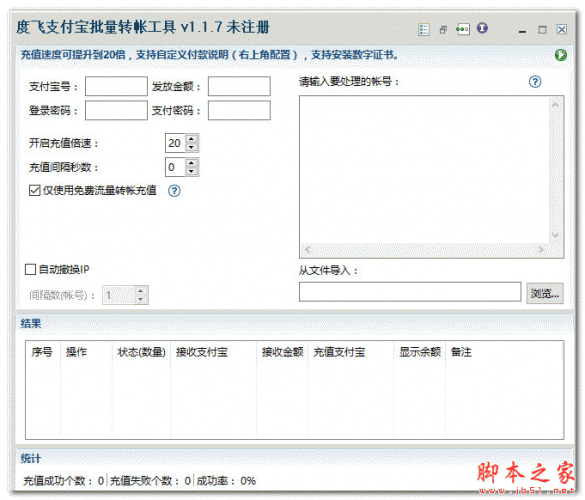Focus the 登录密码 input field
The height and width of the screenshot is (500, 585).
(116, 110)
